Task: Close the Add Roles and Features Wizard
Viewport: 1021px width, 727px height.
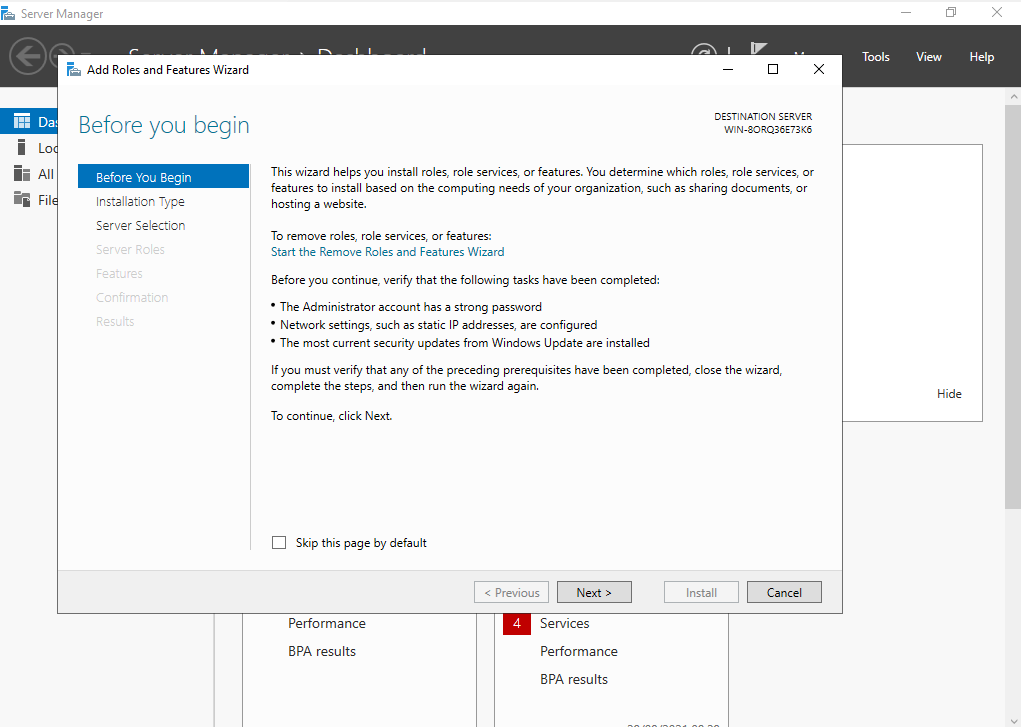Action: point(818,69)
